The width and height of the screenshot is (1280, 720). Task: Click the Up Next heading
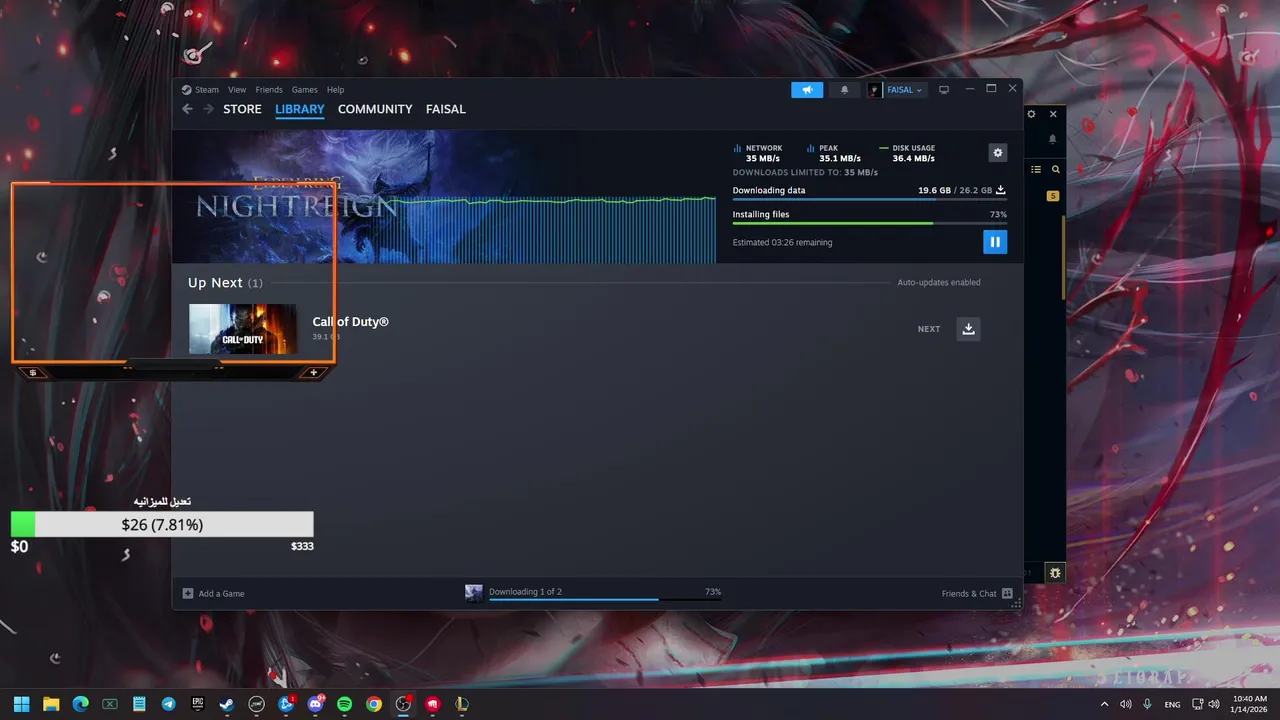(x=225, y=283)
